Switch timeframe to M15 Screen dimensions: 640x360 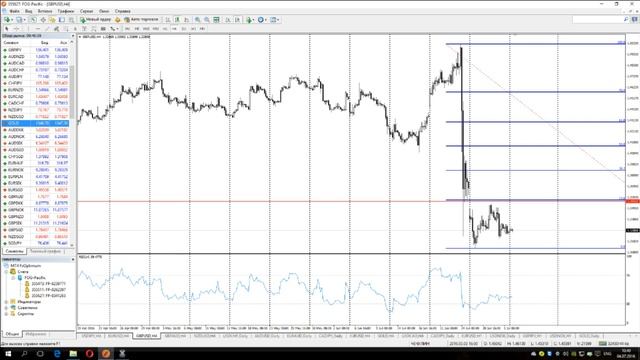(x=146, y=29)
